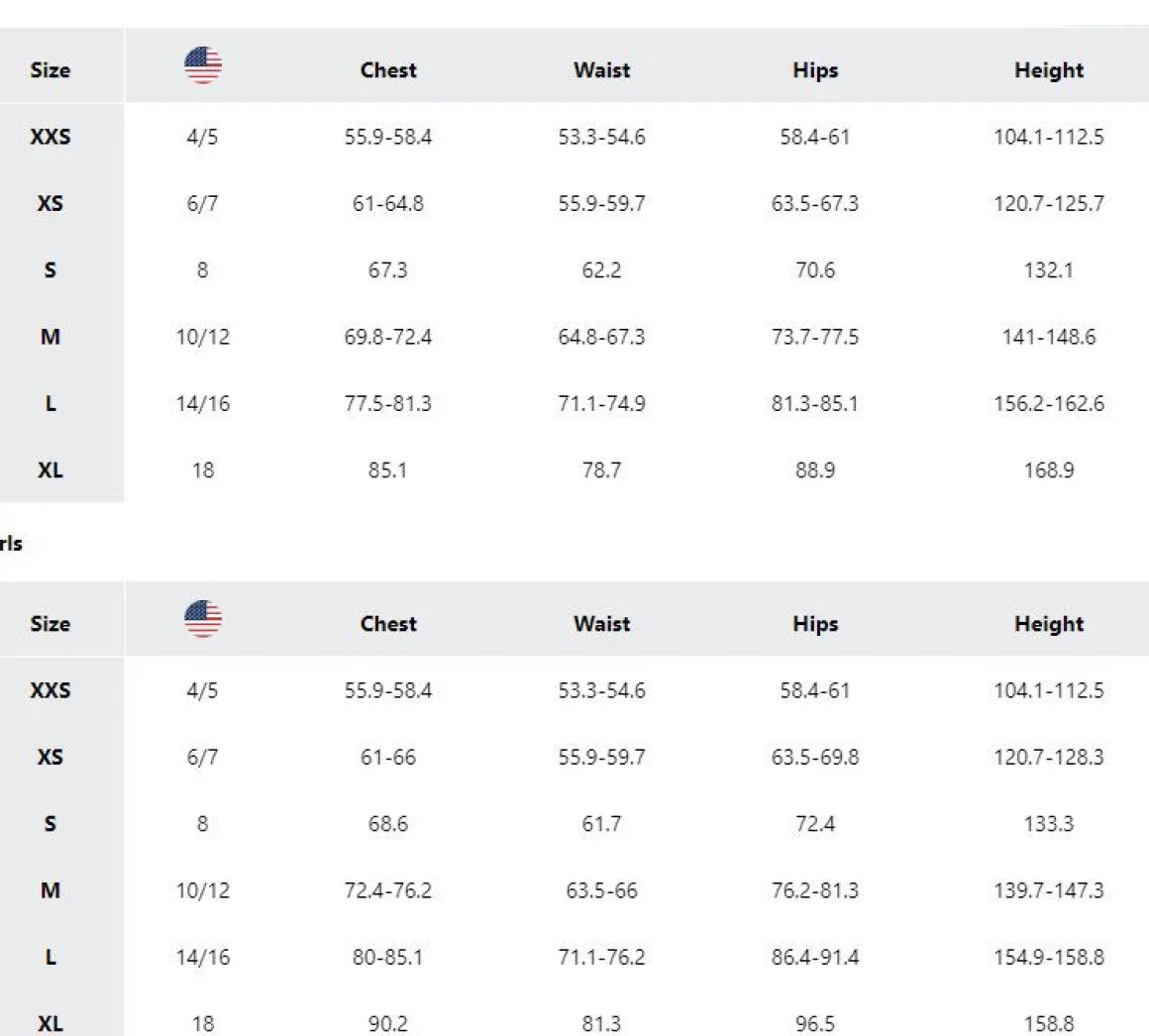Select the chest value 90.2
This screenshot has width=1149, height=1036.
(388, 1024)
